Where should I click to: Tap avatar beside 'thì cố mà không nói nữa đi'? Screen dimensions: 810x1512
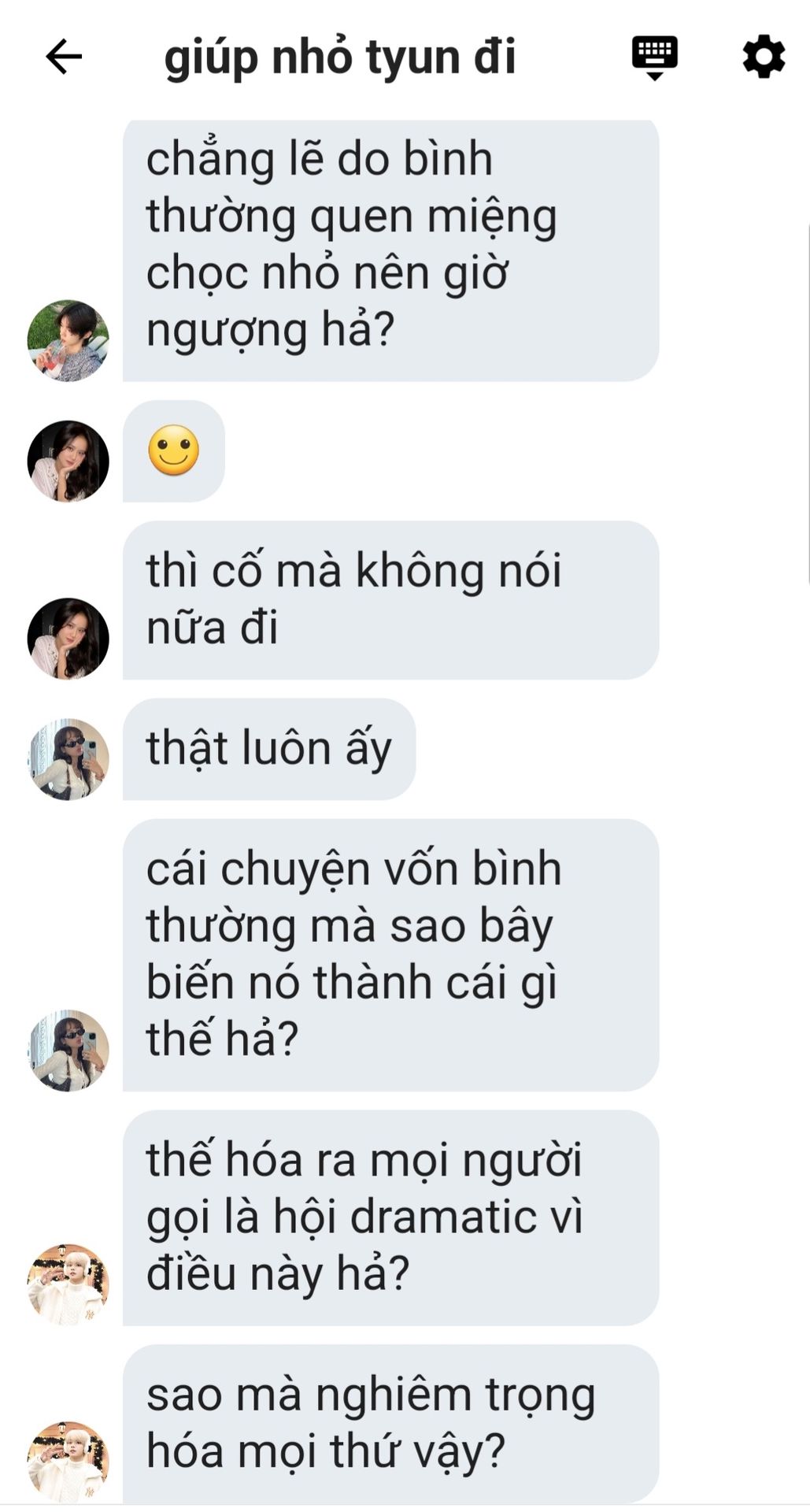pyautogui.click(x=68, y=639)
